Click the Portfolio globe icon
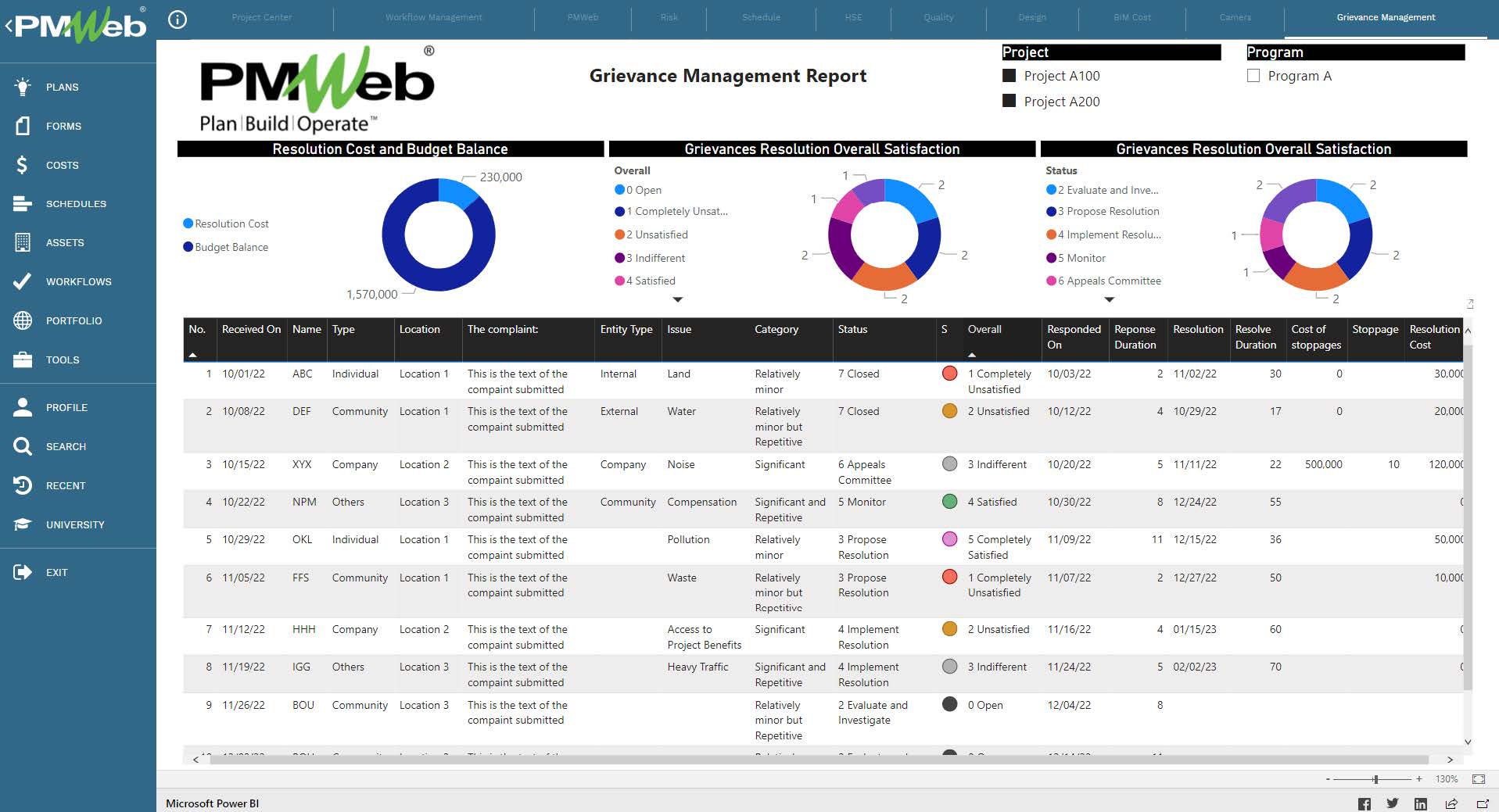This screenshot has width=1499, height=812. (23, 320)
